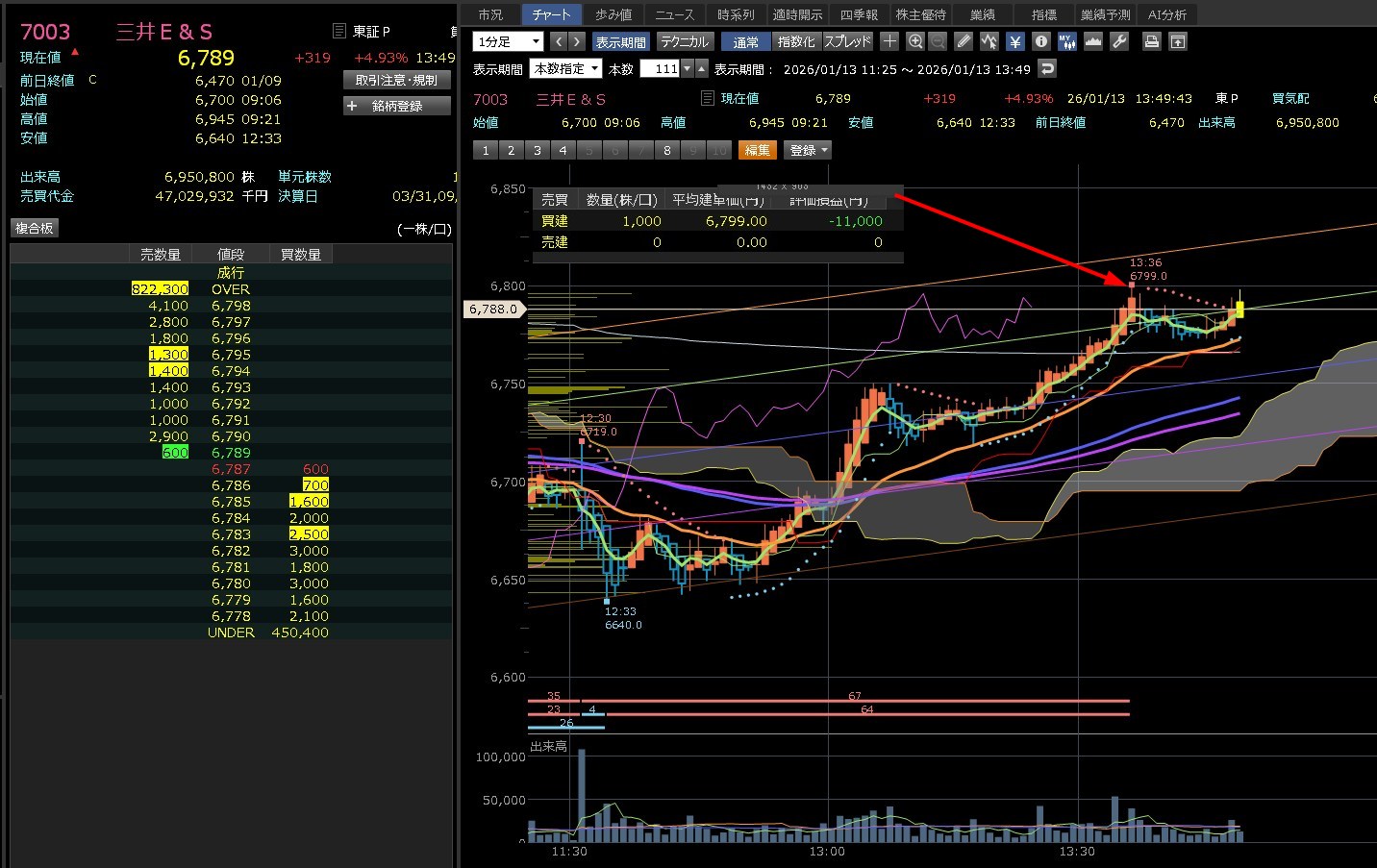Open the 四季報 tab
This screenshot has width=1377, height=868.
(858, 14)
